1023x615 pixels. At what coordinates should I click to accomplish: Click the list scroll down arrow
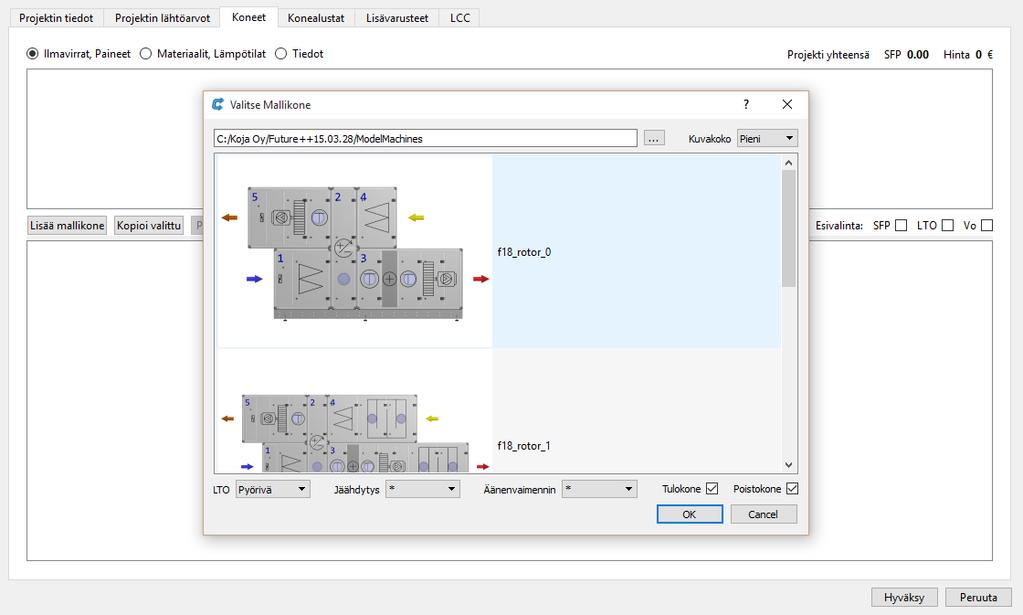click(789, 465)
